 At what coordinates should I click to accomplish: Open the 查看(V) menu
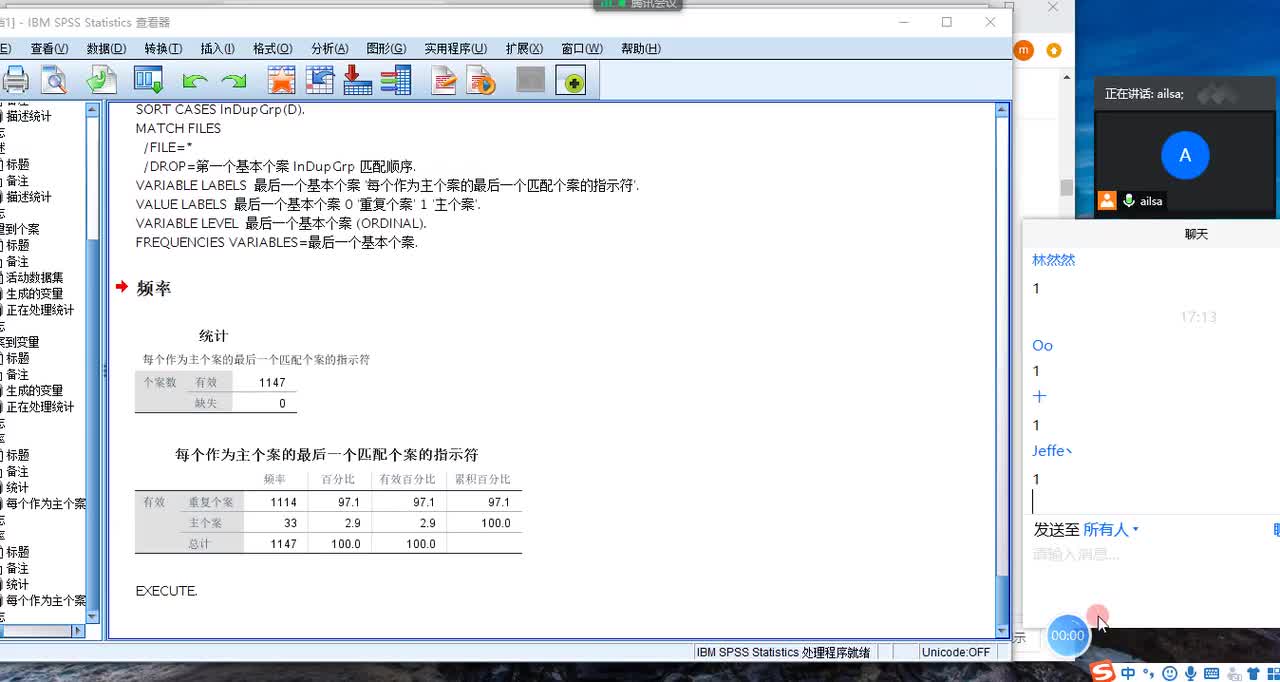pyautogui.click(x=49, y=48)
